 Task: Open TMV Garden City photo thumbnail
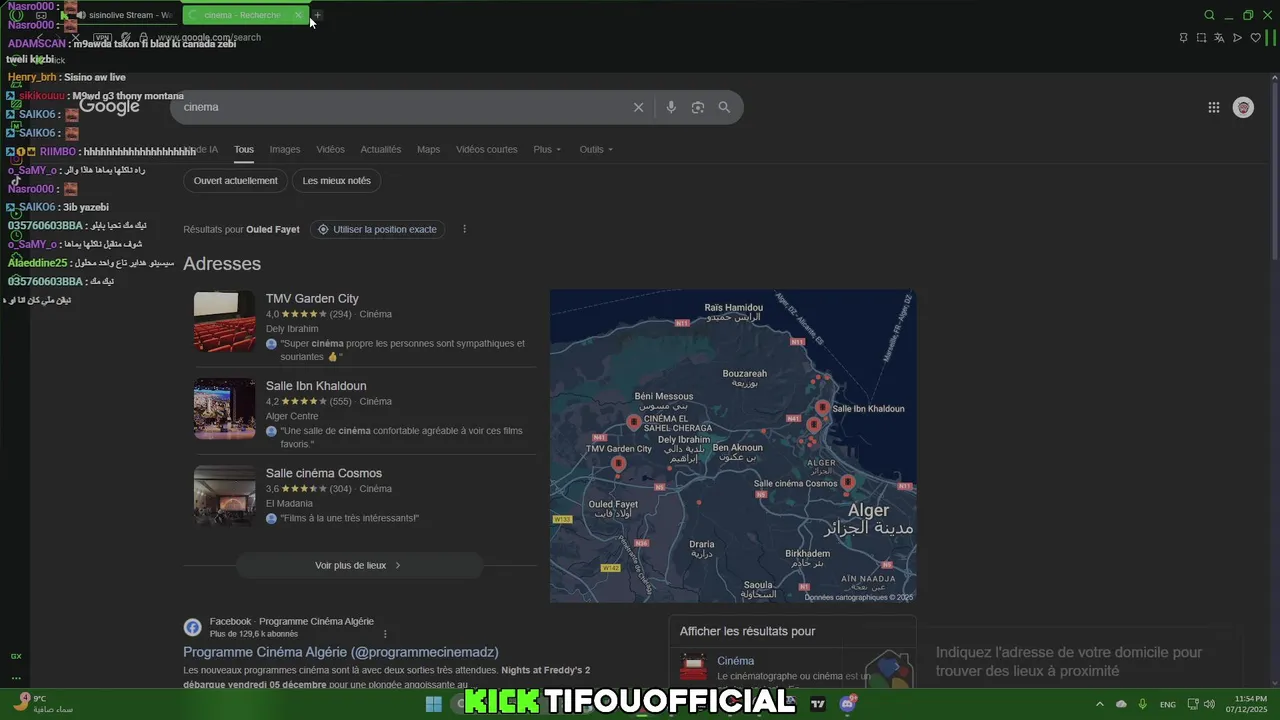[x=224, y=321]
